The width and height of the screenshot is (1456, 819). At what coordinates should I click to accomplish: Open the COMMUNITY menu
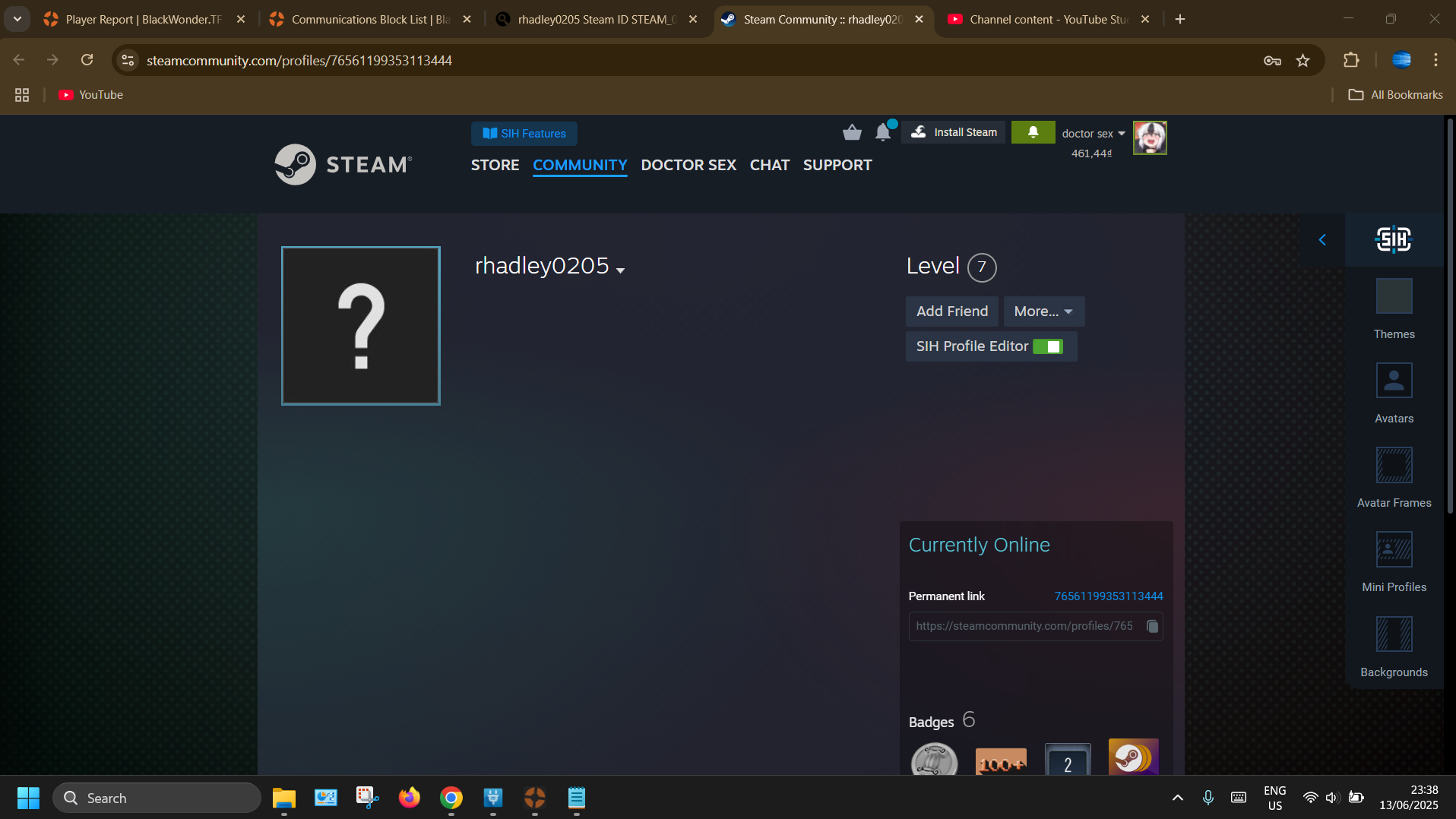580,165
